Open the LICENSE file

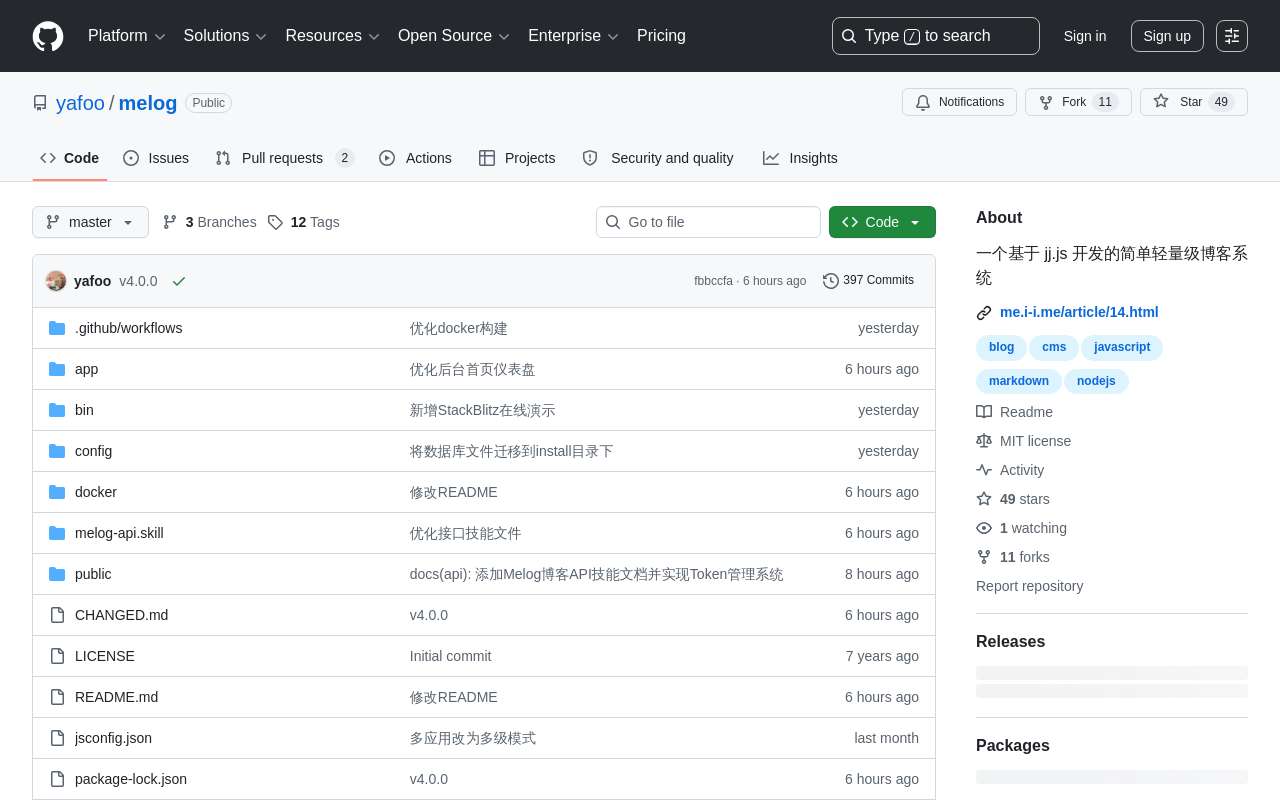105,656
